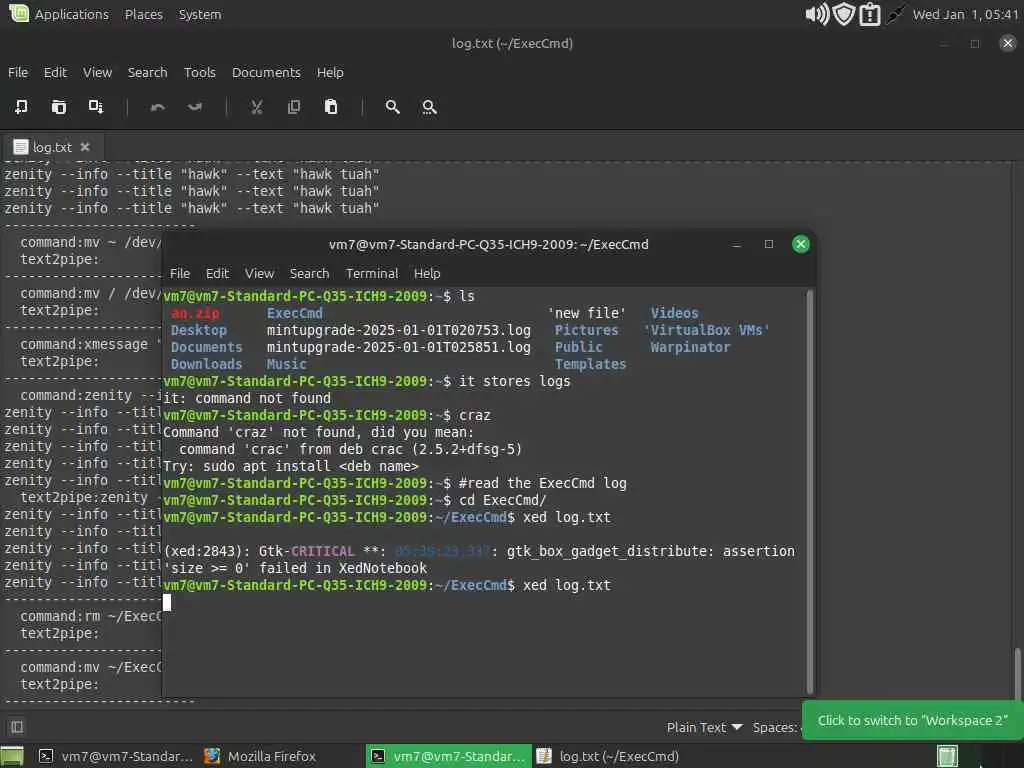The width and height of the screenshot is (1024, 768).
Task: Click the Save document toolbar icon
Action: point(96,106)
